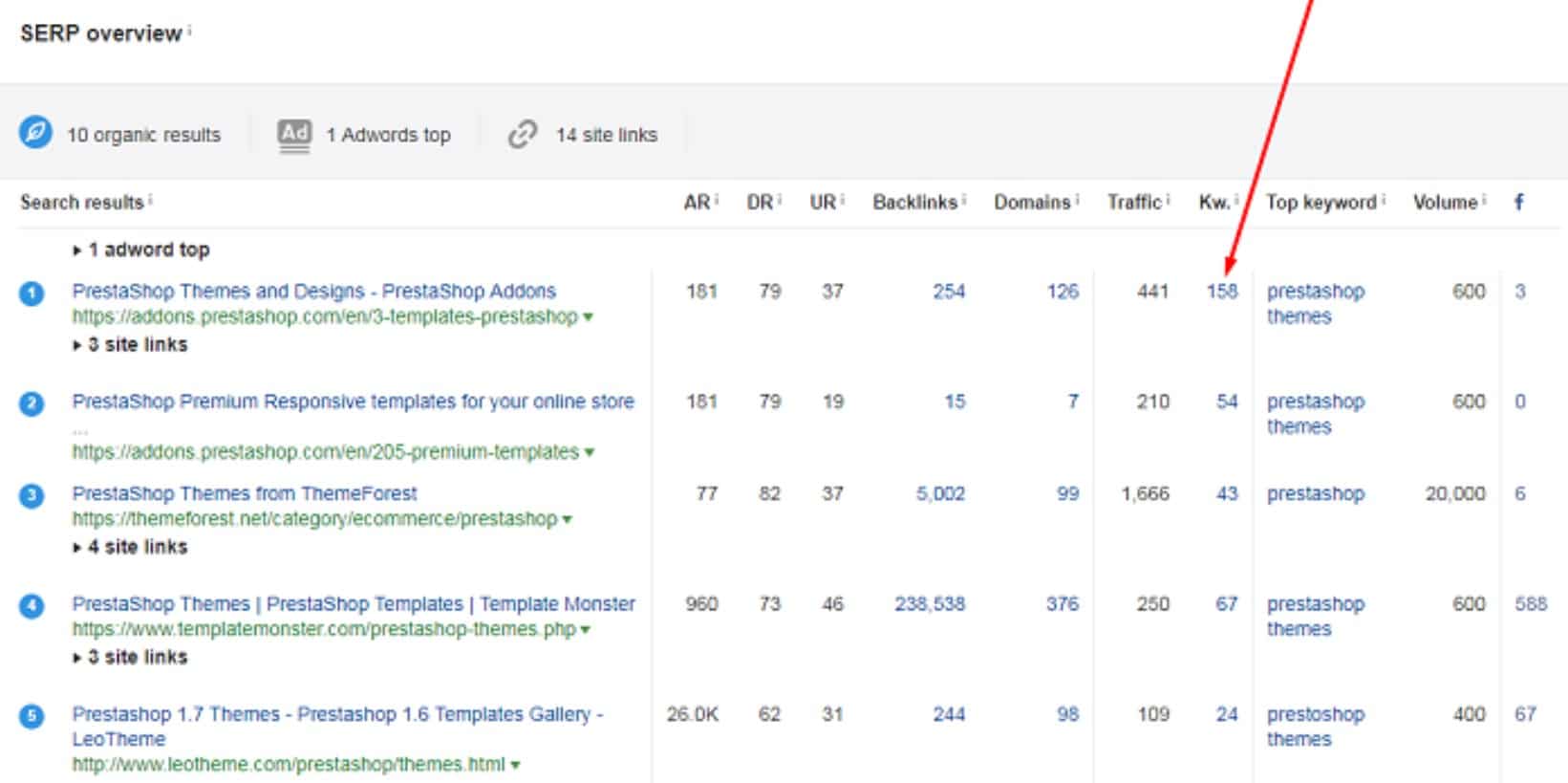This screenshot has height=783, width=1568.
Task: Open dropdown next to themeforest.net URL
Action: point(567,520)
